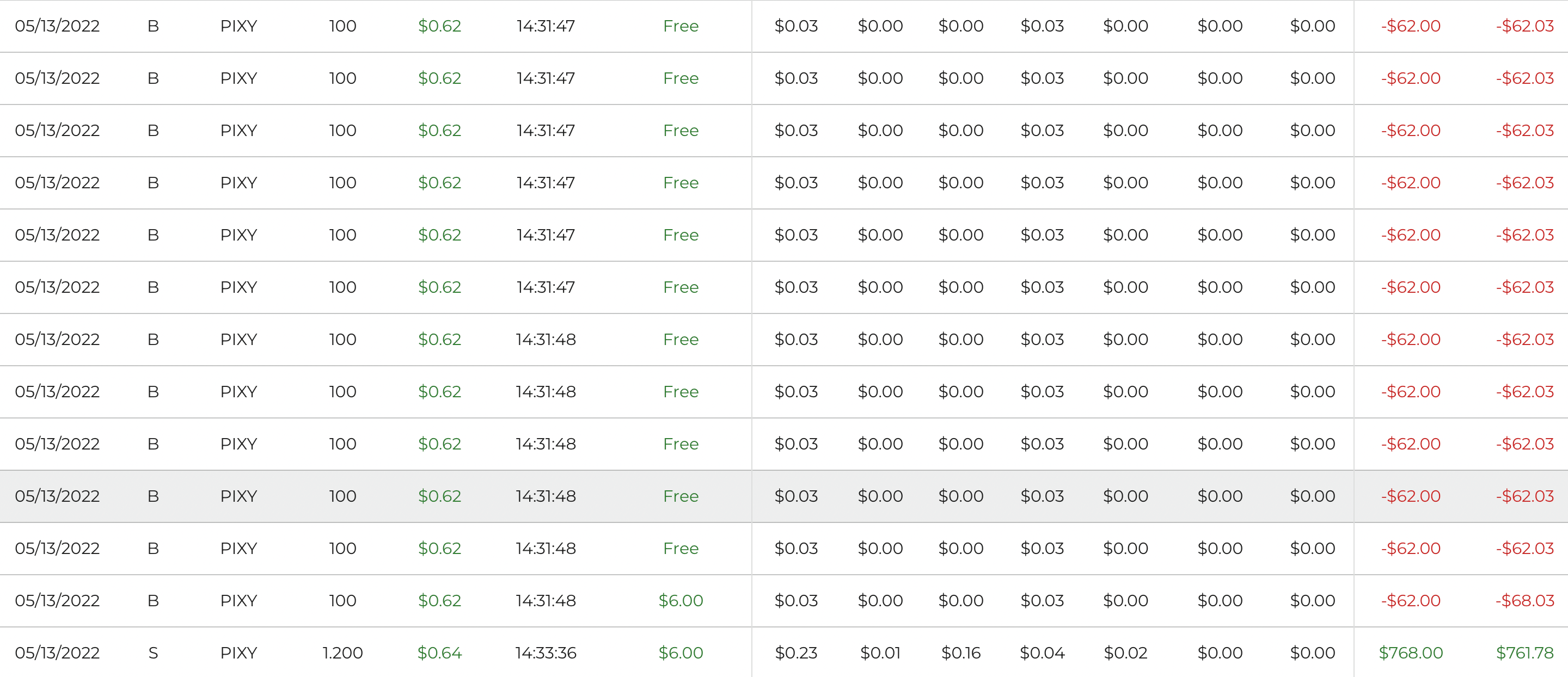
Task: Select the $0.04 fee cell
Action: click(1042, 653)
